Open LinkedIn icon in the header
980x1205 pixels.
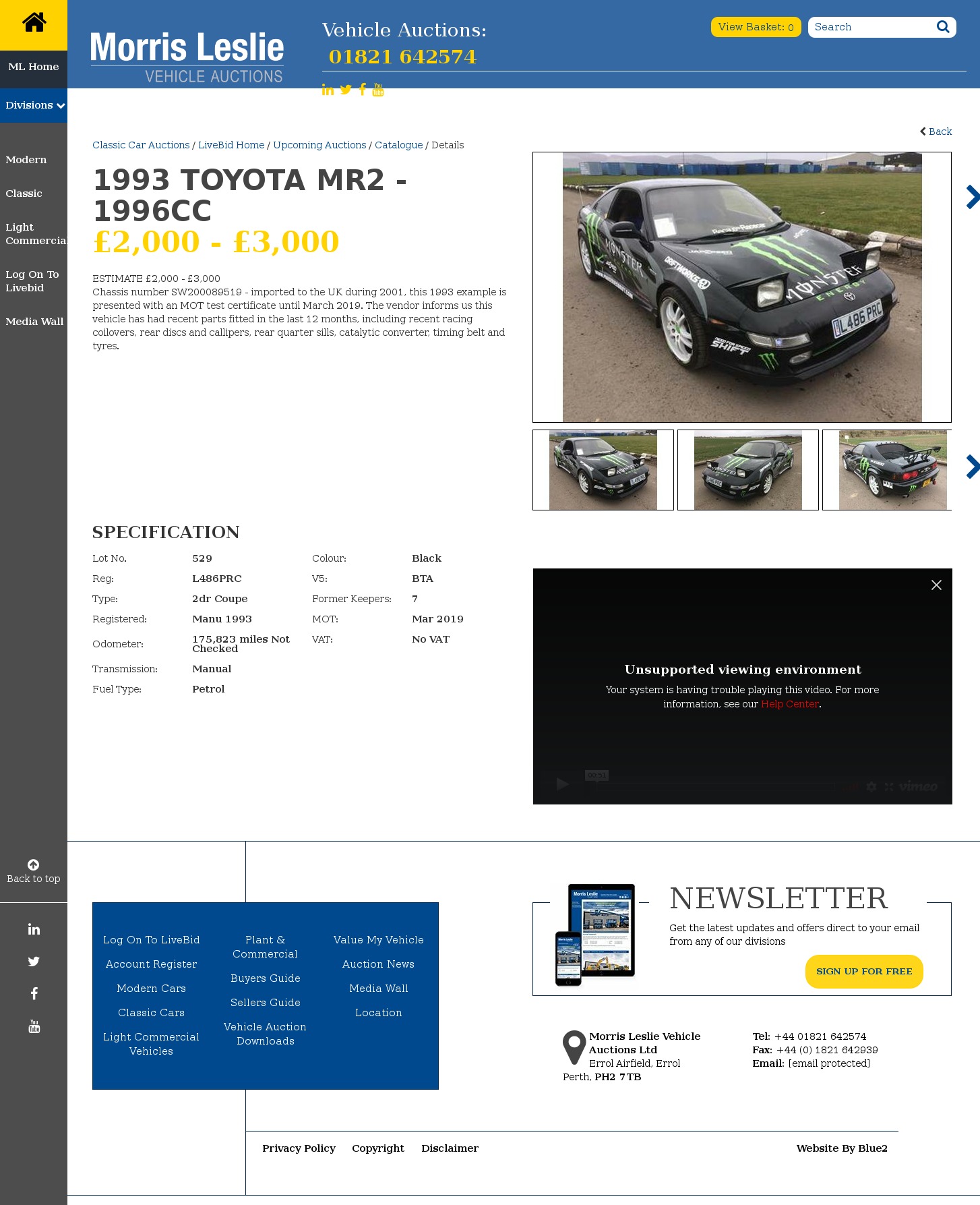click(x=328, y=90)
